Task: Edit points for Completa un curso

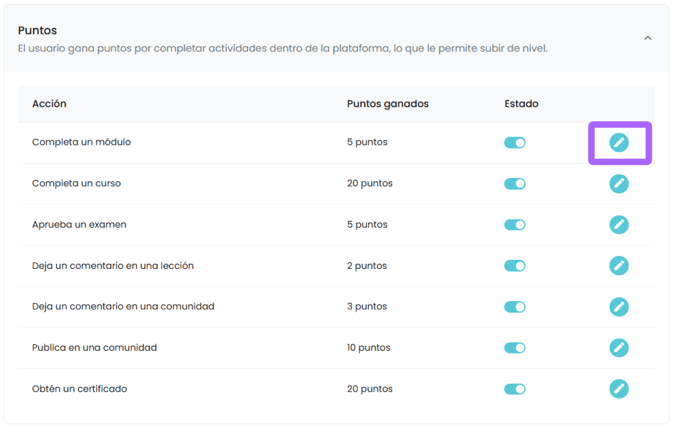Action: [619, 183]
